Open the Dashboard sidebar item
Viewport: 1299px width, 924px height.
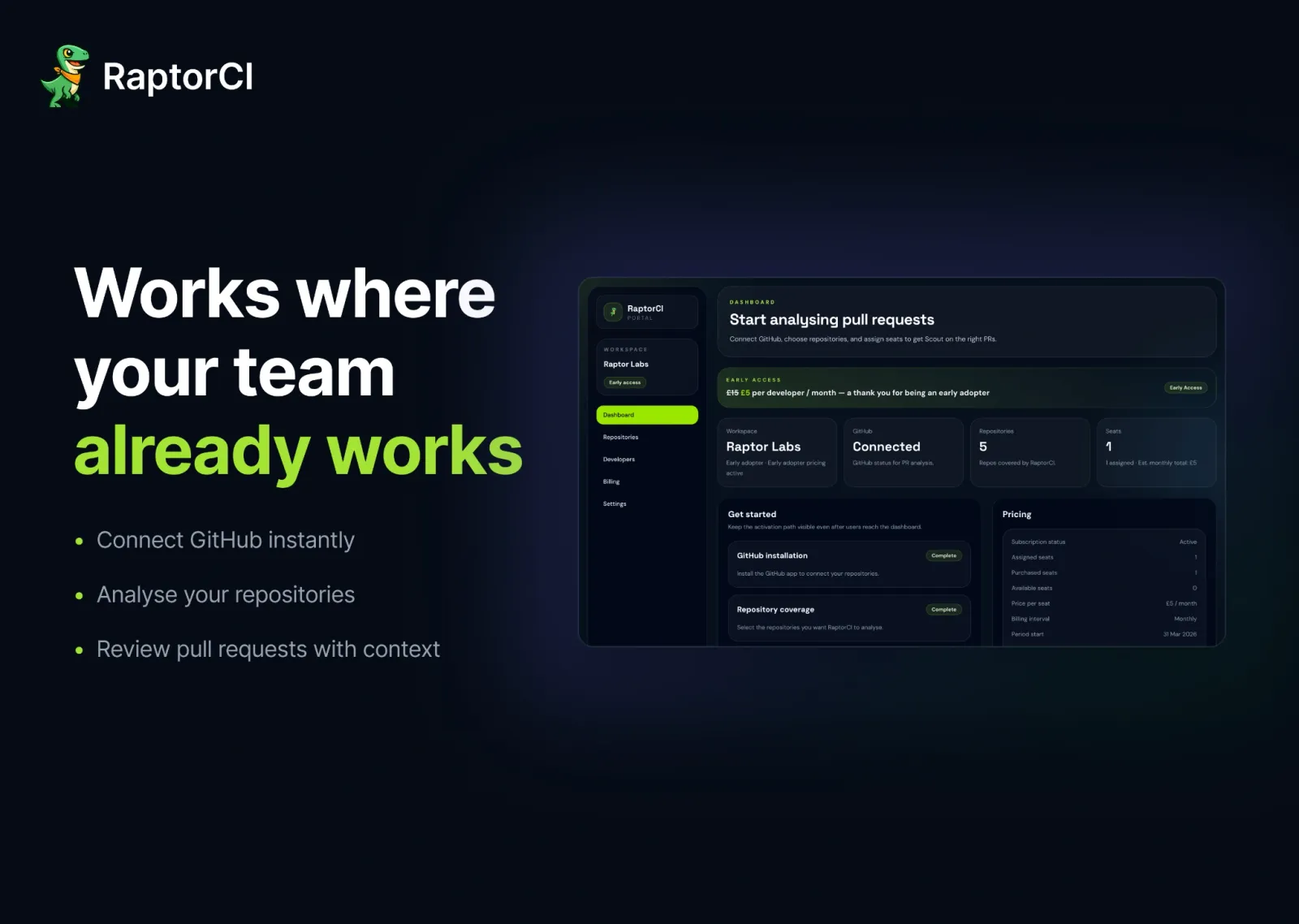(646, 415)
